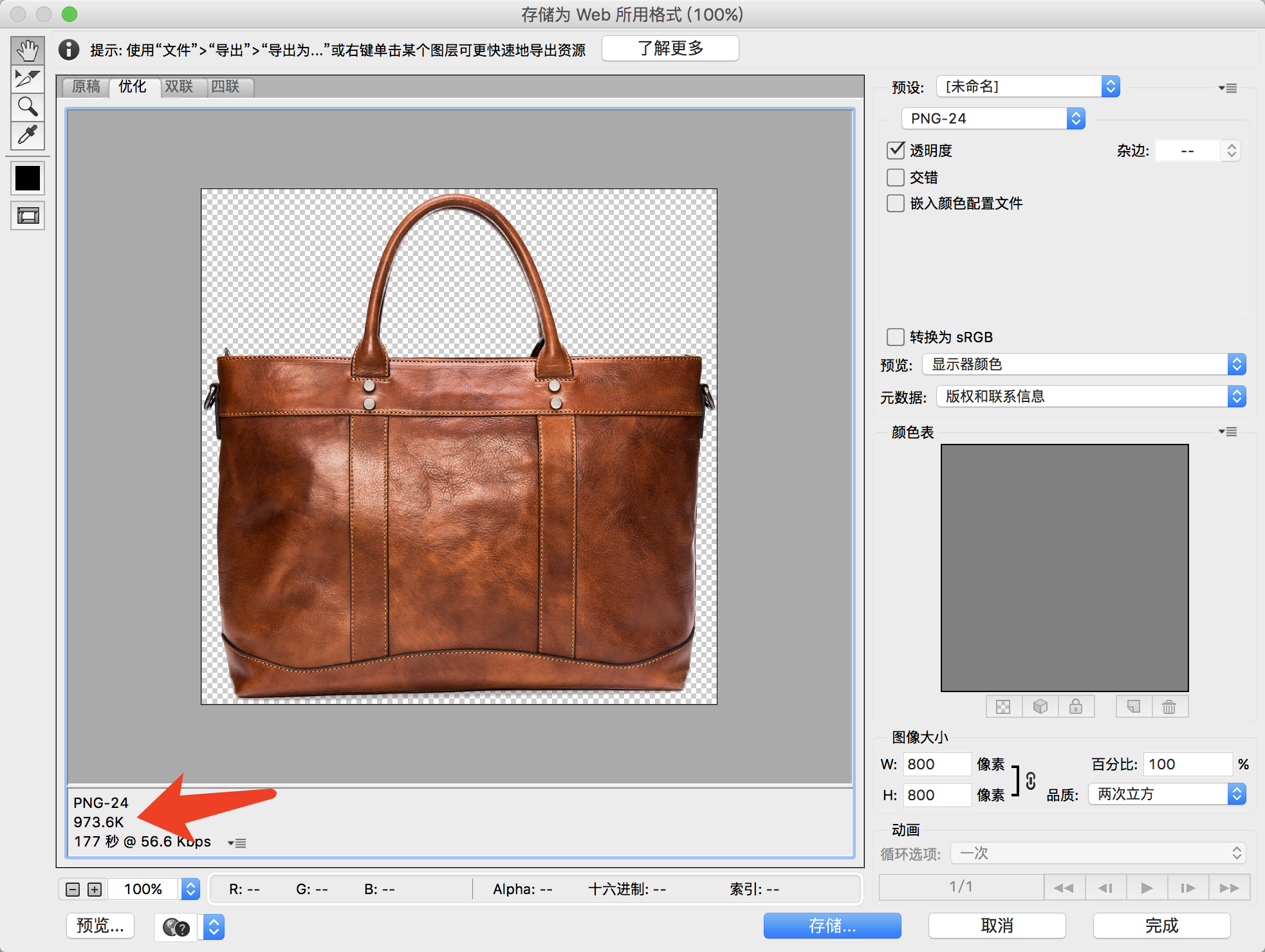Switch to the 双联 tab
Image resolution: width=1265 pixels, height=952 pixels.
click(179, 87)
